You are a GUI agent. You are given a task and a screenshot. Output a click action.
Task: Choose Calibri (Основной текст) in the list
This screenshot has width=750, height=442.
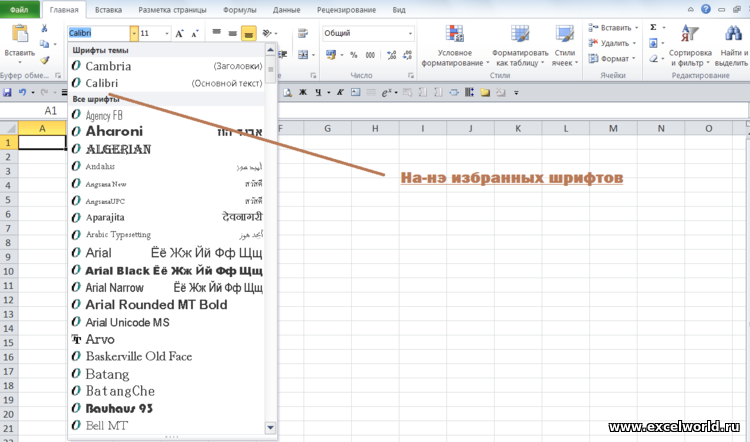click(166, 83)
